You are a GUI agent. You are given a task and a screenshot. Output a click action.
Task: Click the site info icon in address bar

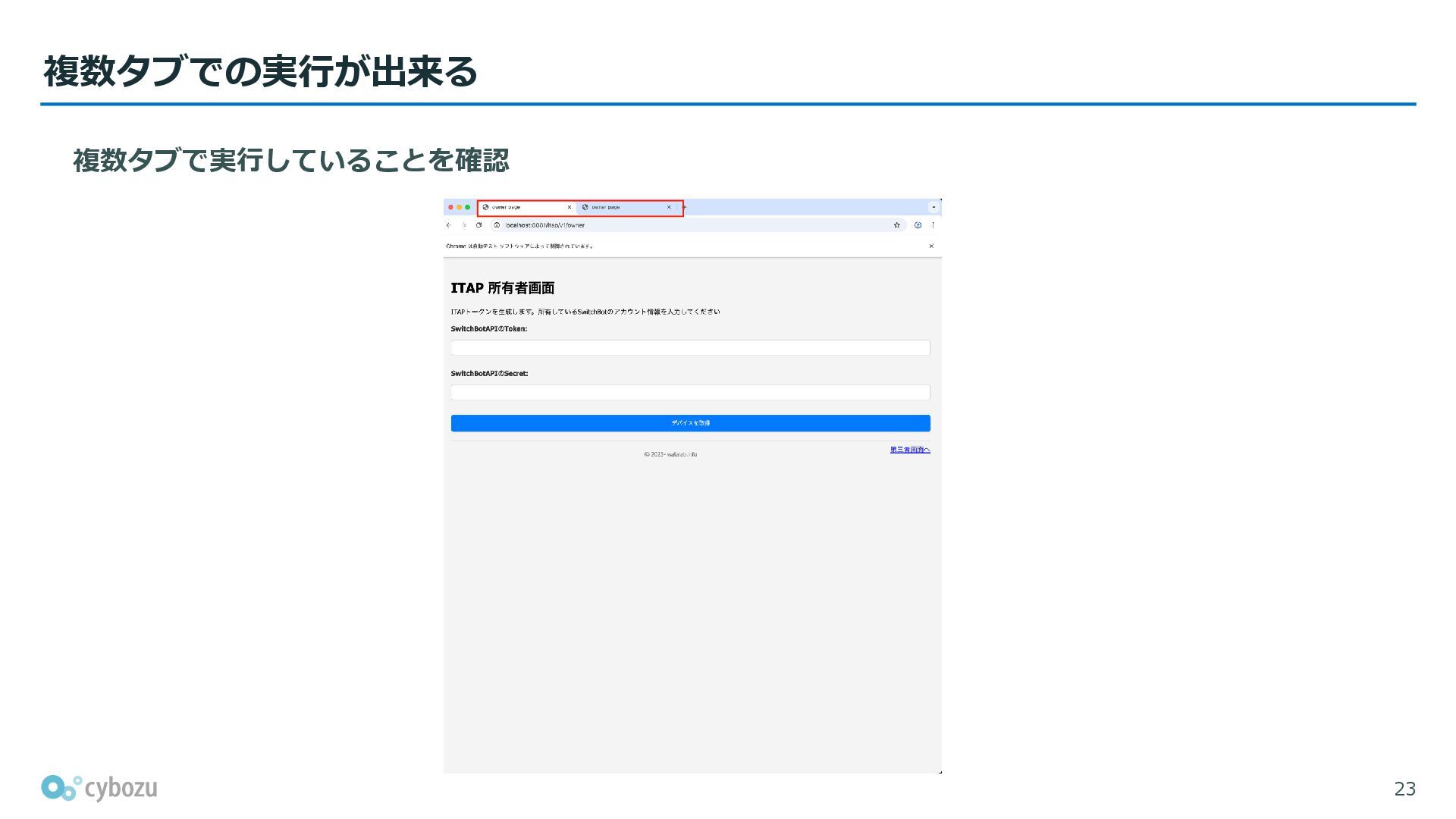click(x=497, y=225)
